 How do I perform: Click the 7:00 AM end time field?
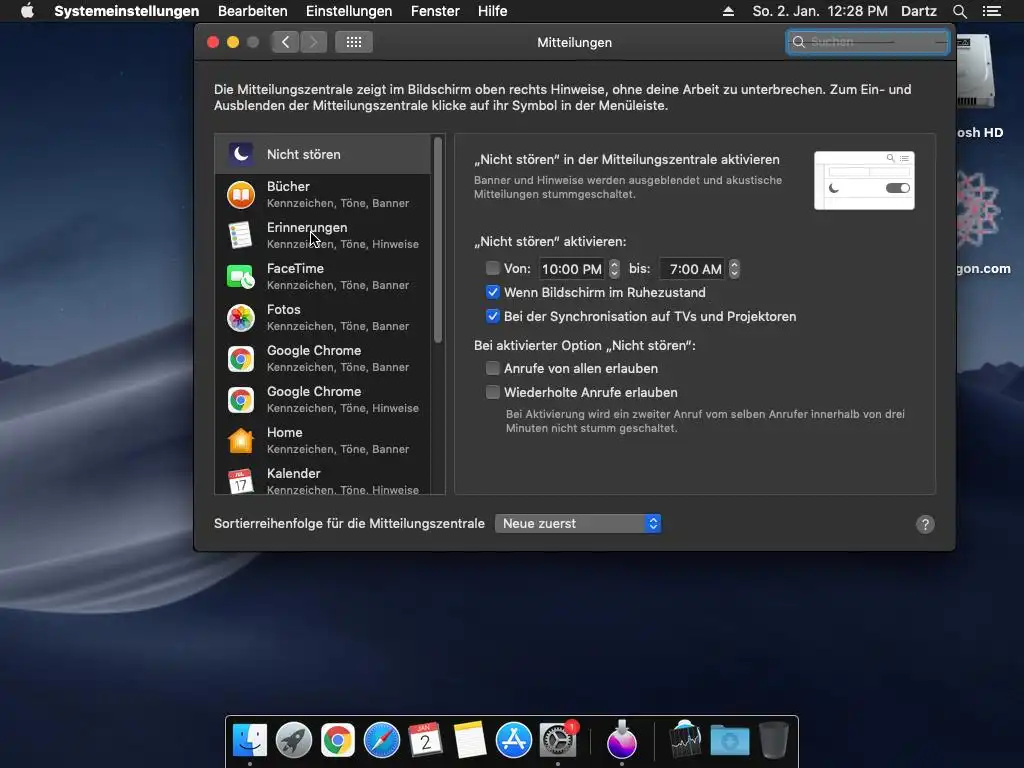pyautogui.click(x=692, y=268)
